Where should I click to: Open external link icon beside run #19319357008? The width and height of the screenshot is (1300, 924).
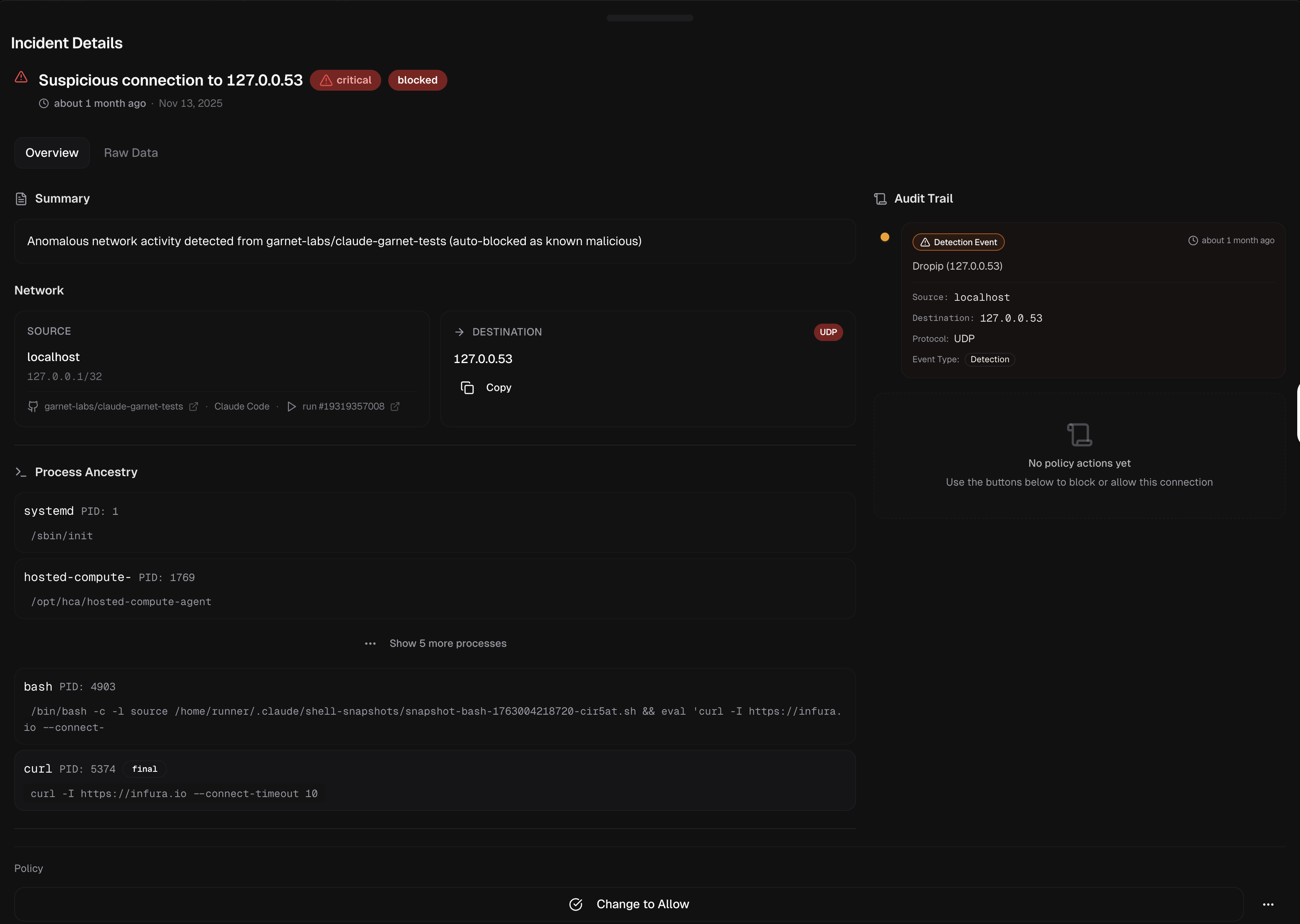coord(395,406)
